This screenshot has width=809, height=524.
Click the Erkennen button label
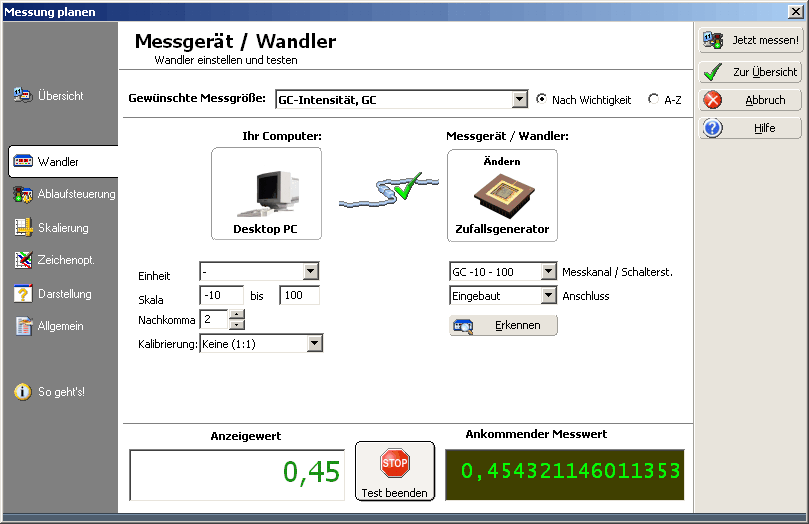517,325
